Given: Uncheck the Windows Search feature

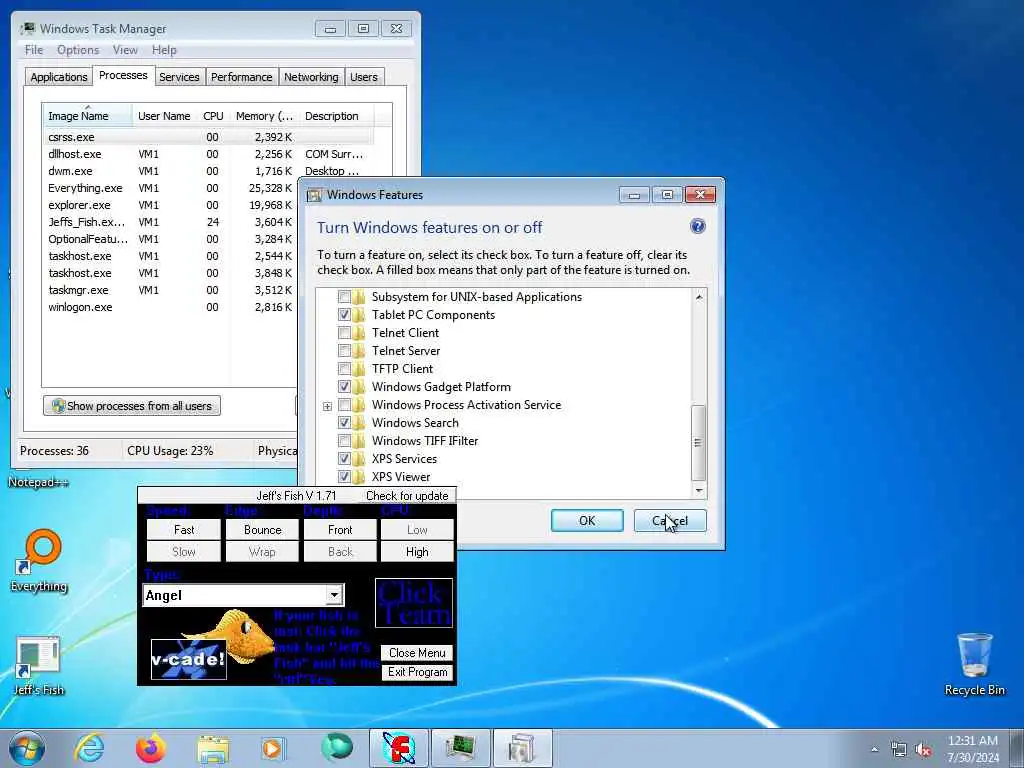Looking at the screenshot, I should [344, 423].
